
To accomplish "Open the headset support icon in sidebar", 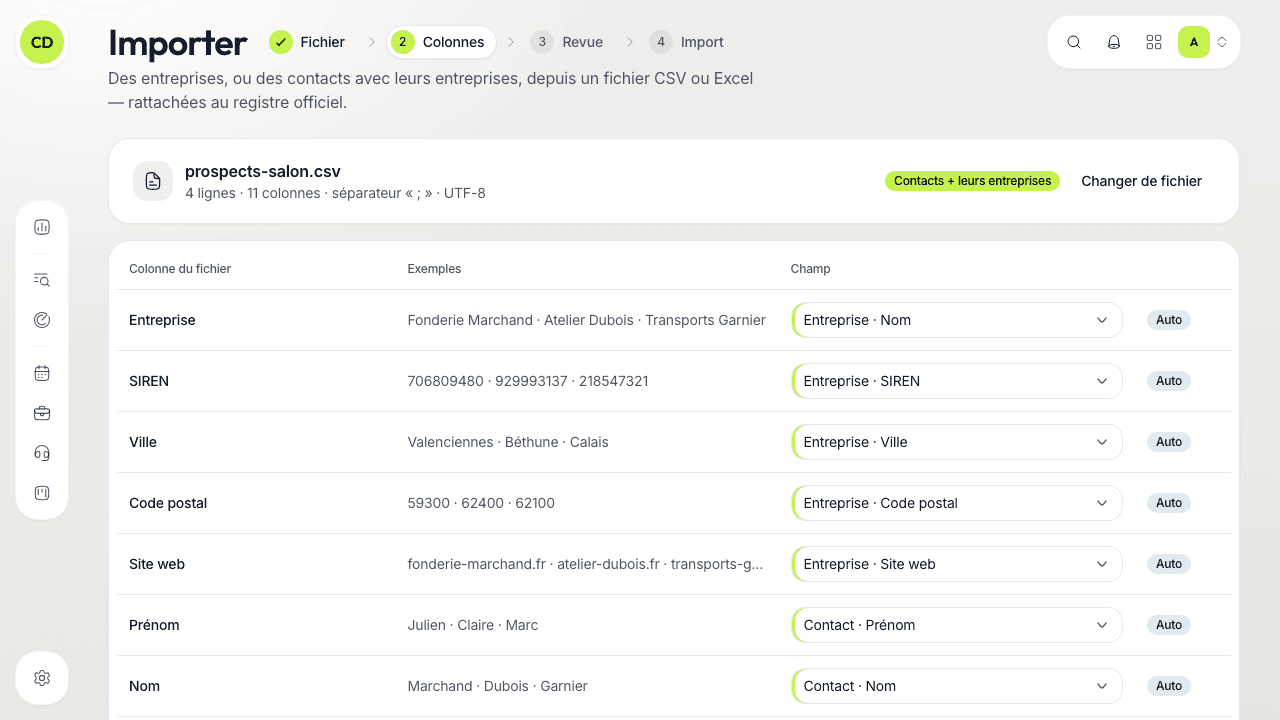I will click(42, 453).
